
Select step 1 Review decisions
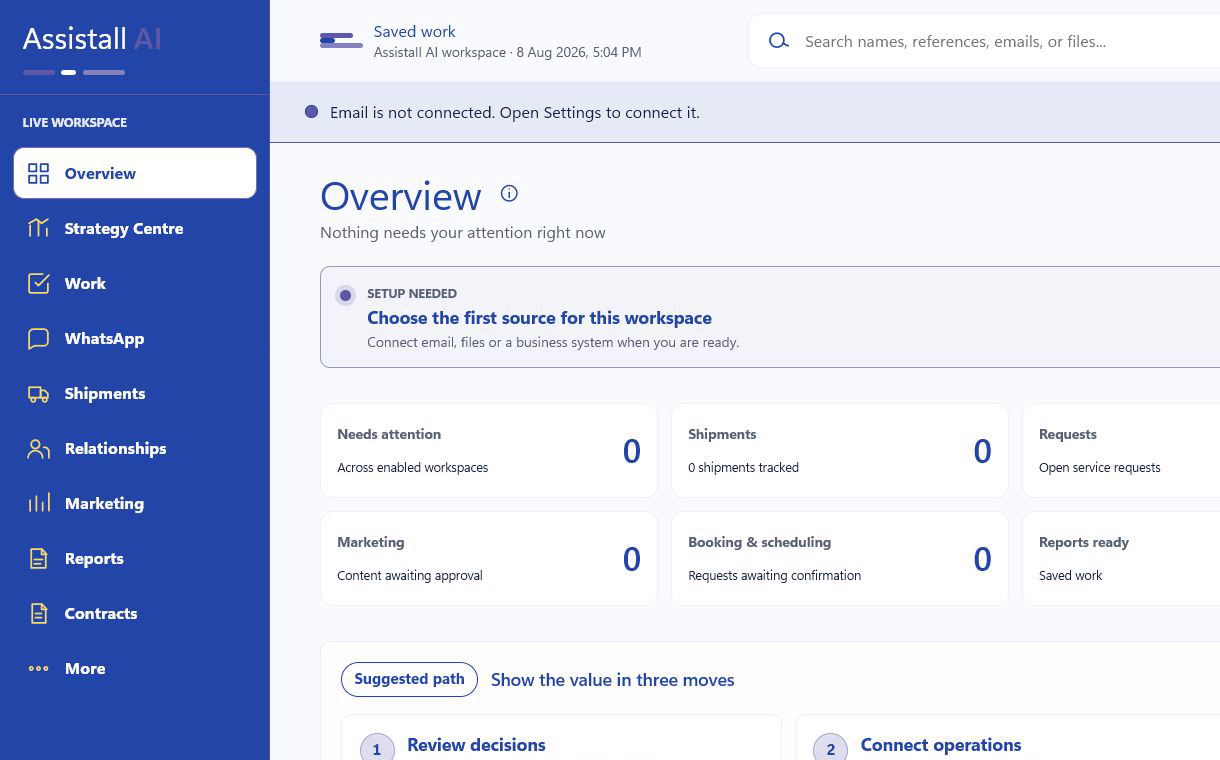point(561,738)
